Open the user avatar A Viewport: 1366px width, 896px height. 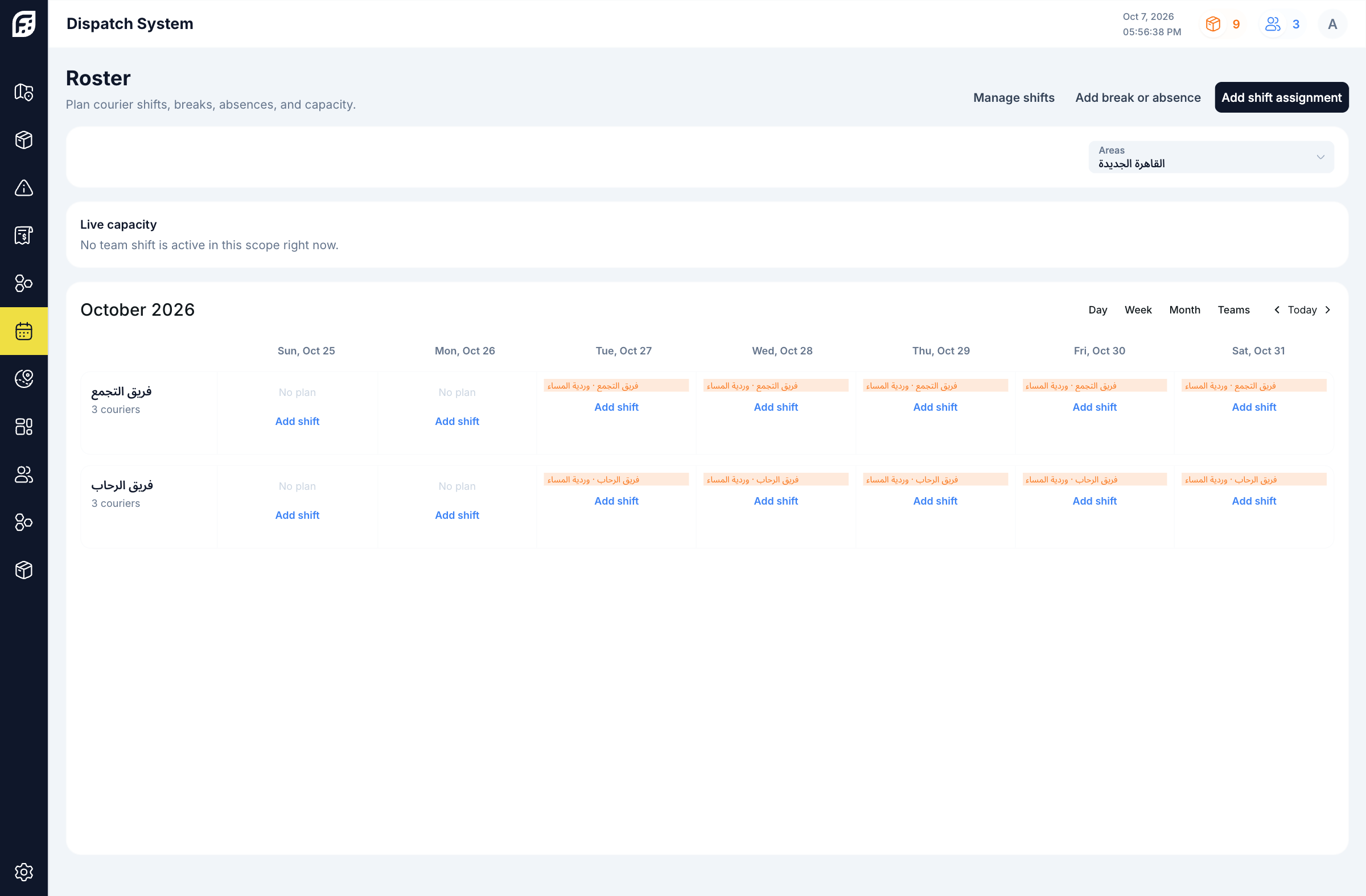click(x=1332, y=24)
